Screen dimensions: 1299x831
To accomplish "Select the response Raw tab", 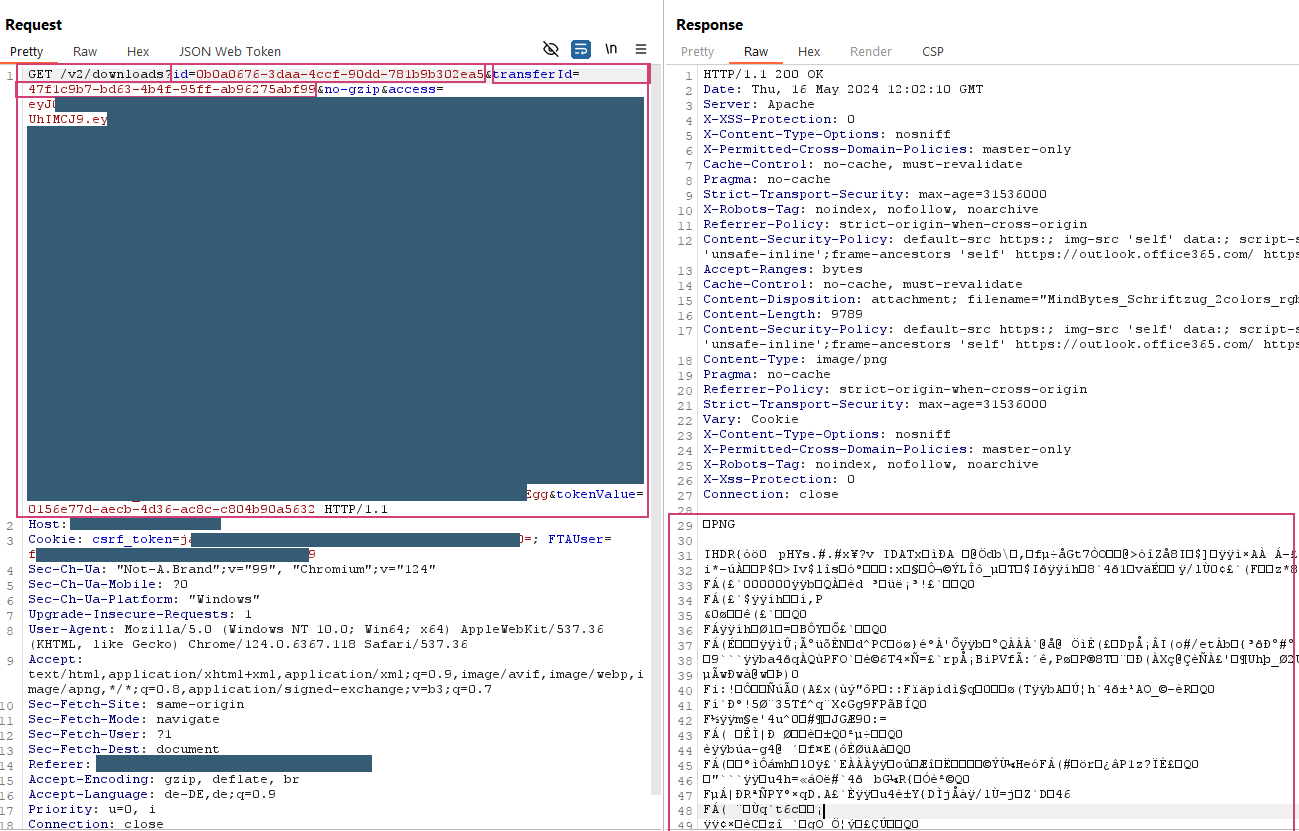I will point(756,52).
